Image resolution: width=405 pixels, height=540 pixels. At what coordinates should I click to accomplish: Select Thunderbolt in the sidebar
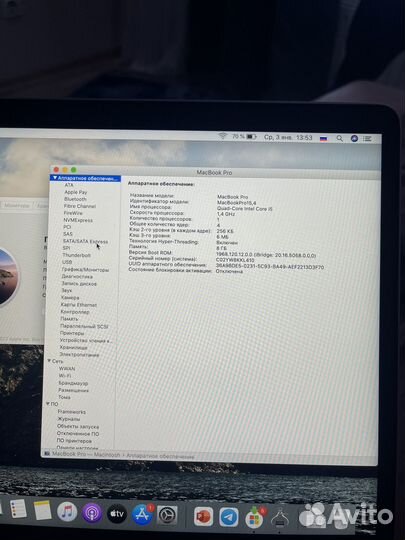pos(76,255)
